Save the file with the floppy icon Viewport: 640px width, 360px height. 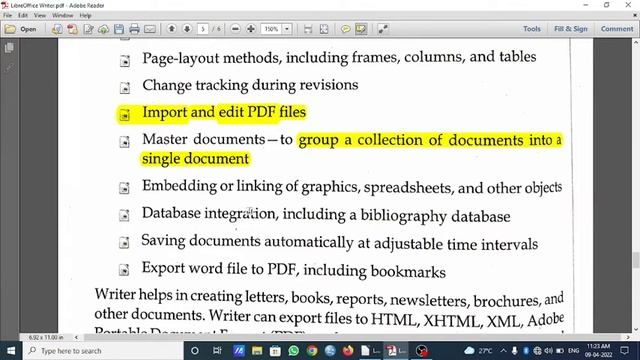tap(119, 29)
